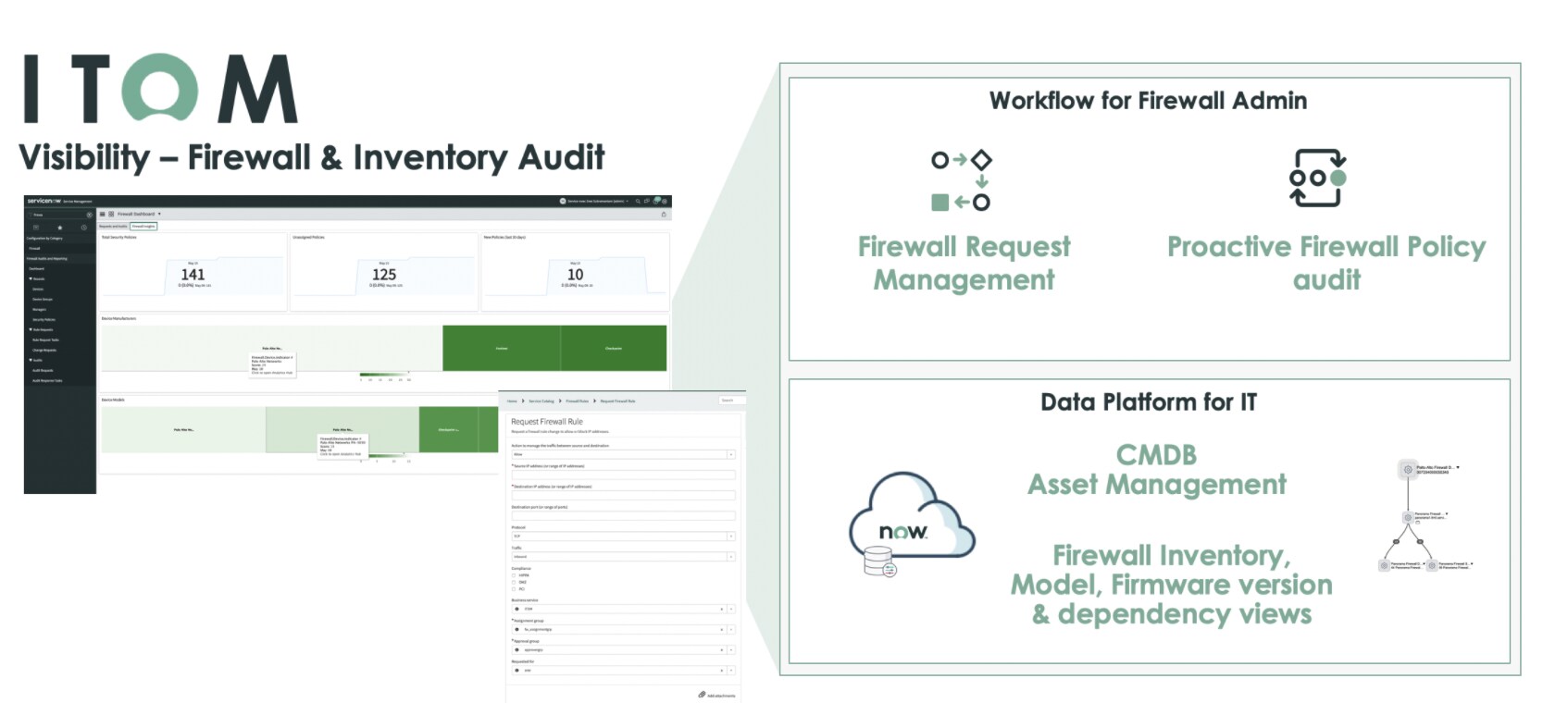
Task: Click the paperclip Add attachments icon
Action: pos(702,695)
